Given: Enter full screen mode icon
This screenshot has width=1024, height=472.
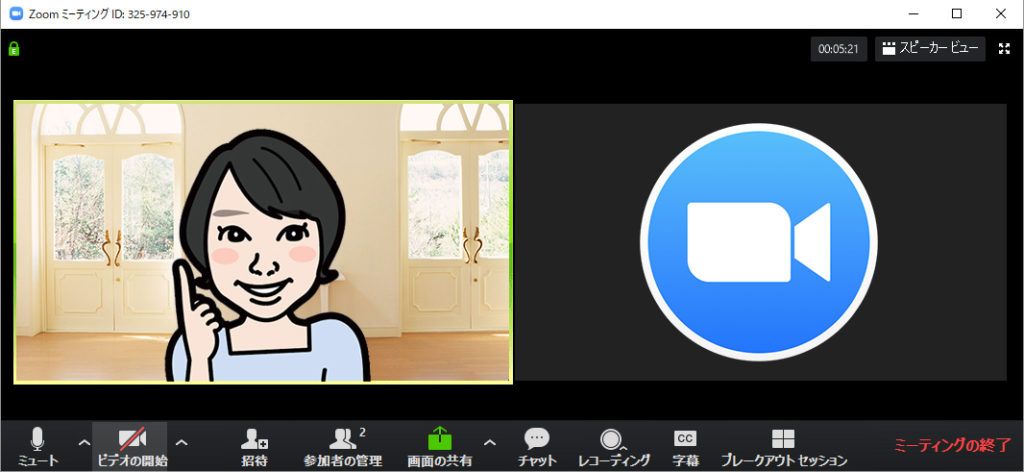Looking at the screenshot, I should click(x=1004, y=48).
